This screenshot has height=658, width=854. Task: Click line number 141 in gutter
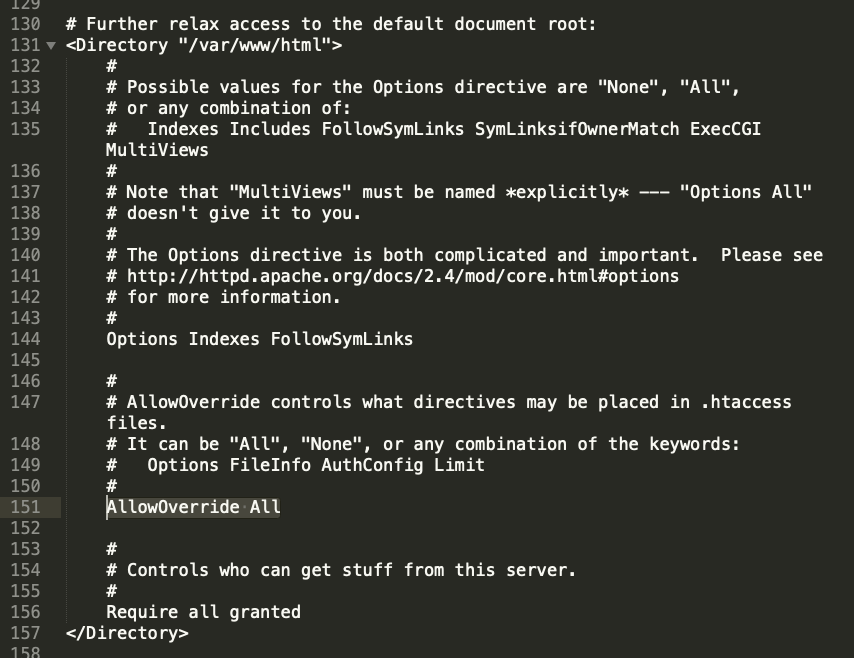25,276
